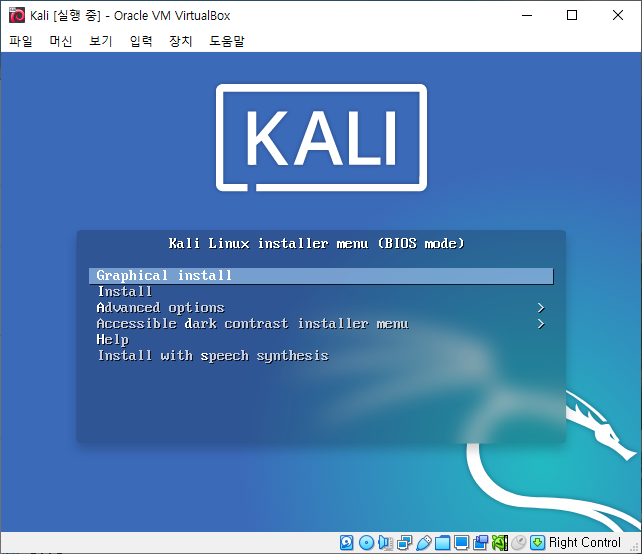
Task: Minimize the VirtualBox window
Action: pyautogui.click(x=527, y=16)
